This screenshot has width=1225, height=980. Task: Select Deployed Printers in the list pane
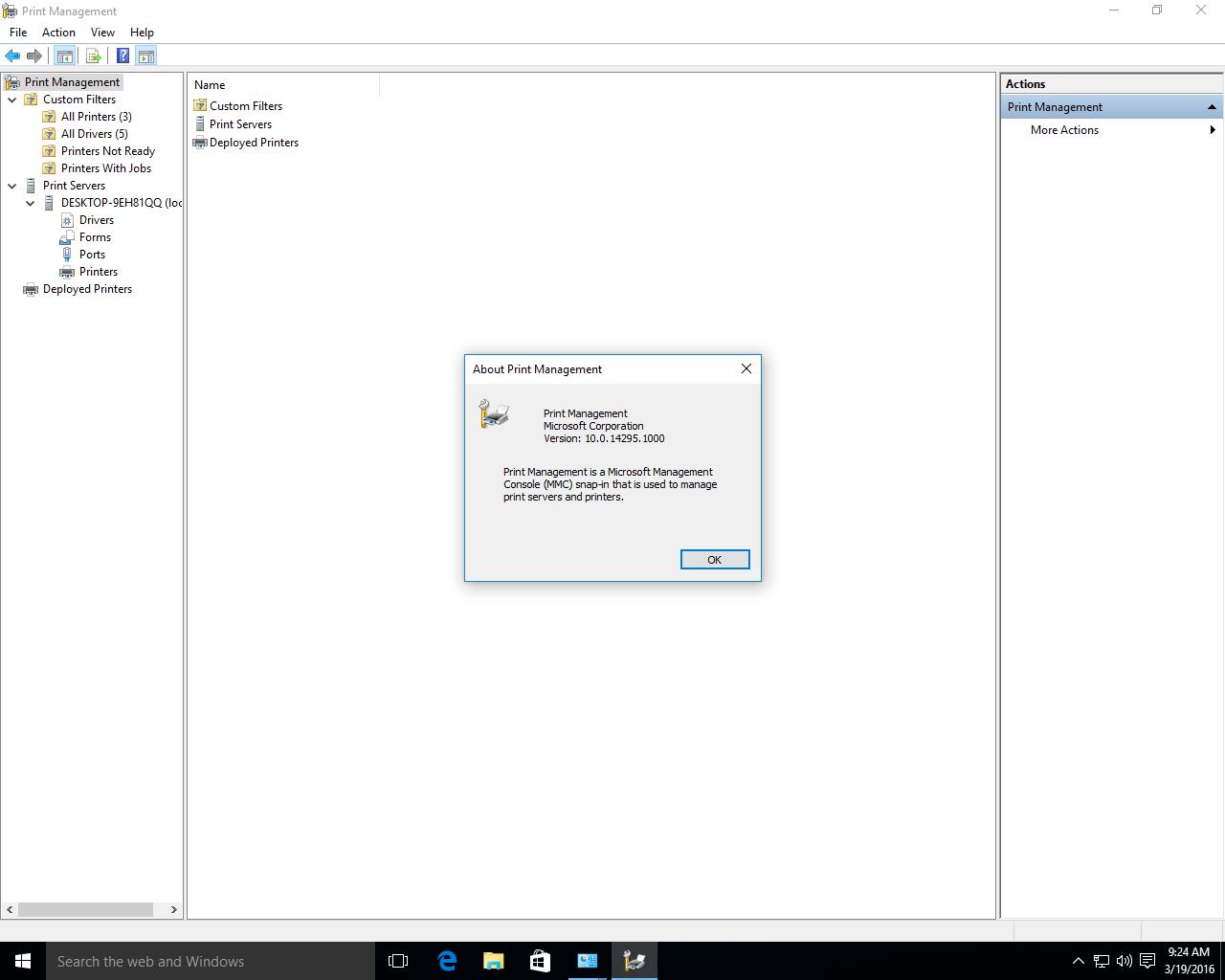(254, 143)
